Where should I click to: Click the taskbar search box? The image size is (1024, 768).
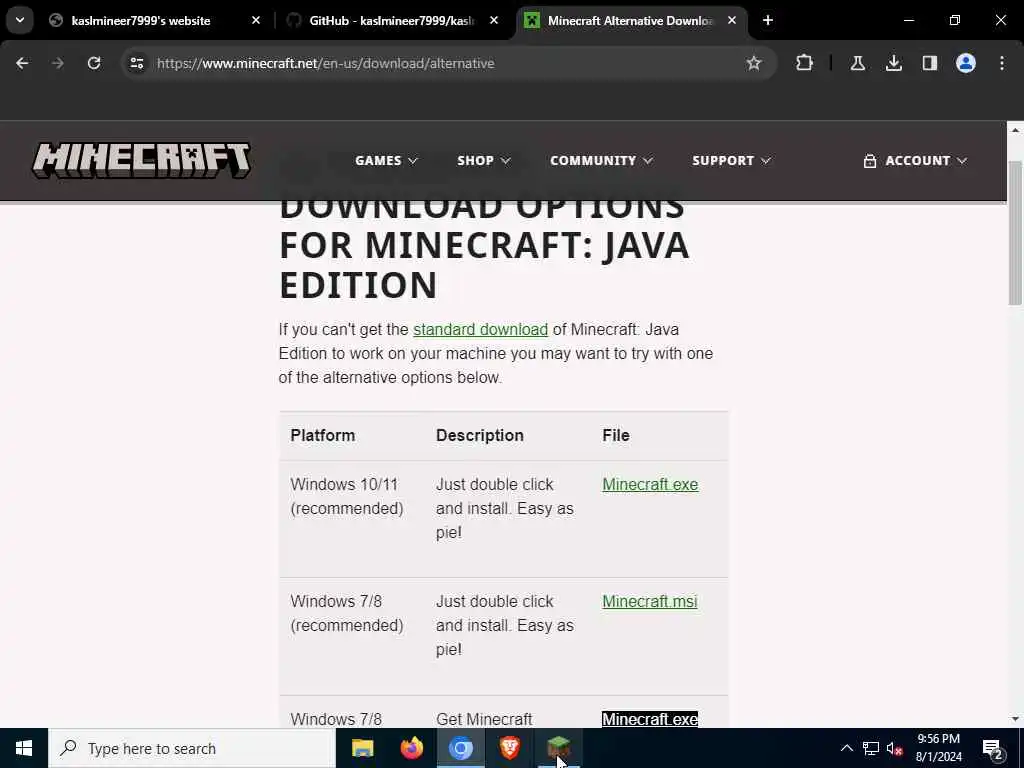[x=192, y=748]
